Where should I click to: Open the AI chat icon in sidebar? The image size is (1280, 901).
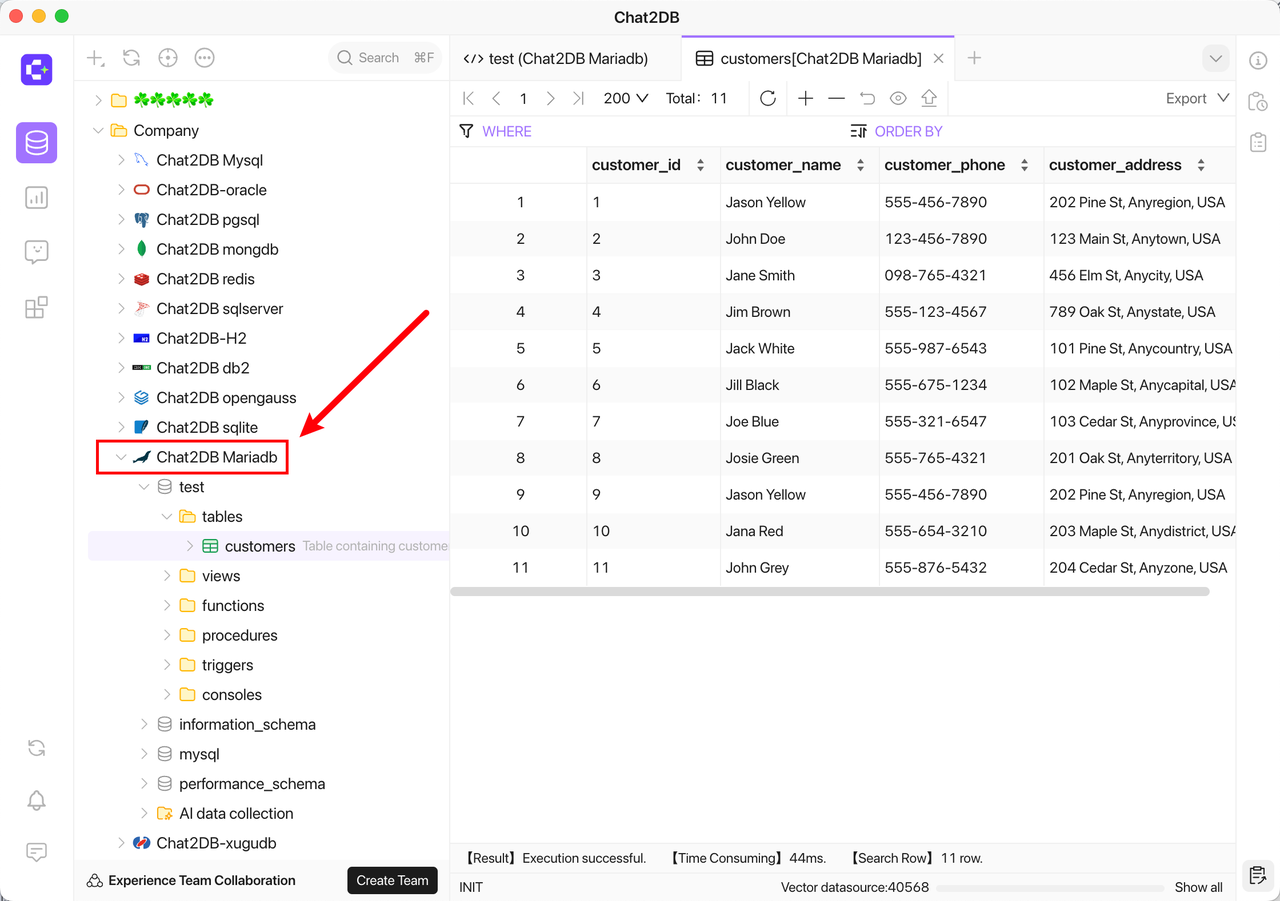pyautogui.click(x=36, y=252)
